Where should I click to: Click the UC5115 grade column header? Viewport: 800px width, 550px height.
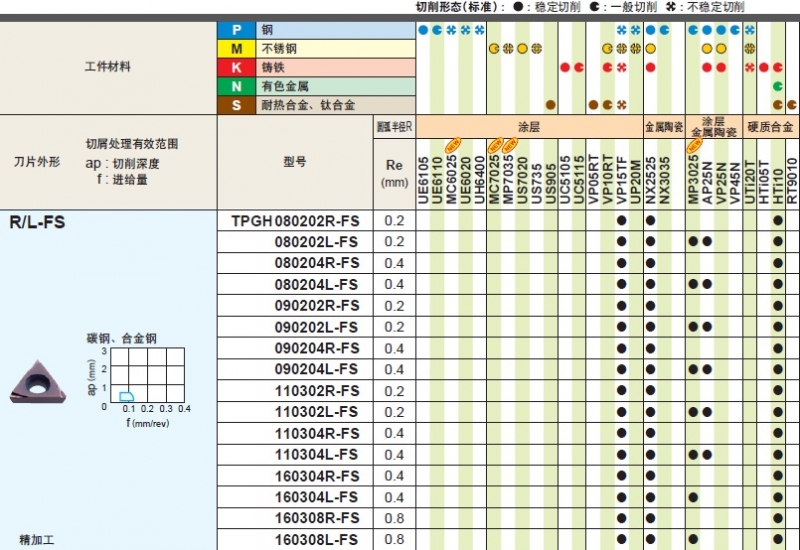(579, 180)
